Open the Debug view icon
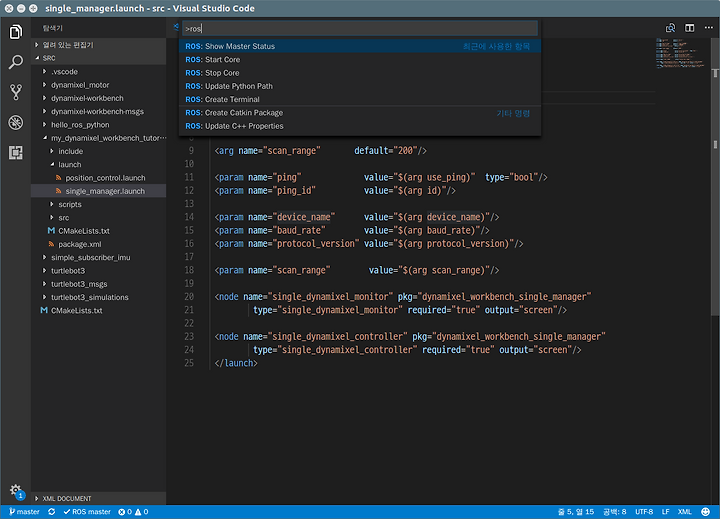Viewport: 720px width, 519px height. 16,123
